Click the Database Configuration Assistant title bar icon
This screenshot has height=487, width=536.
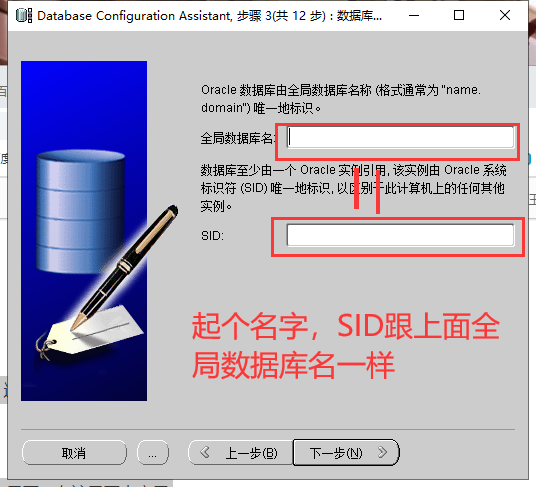[24, 16]
